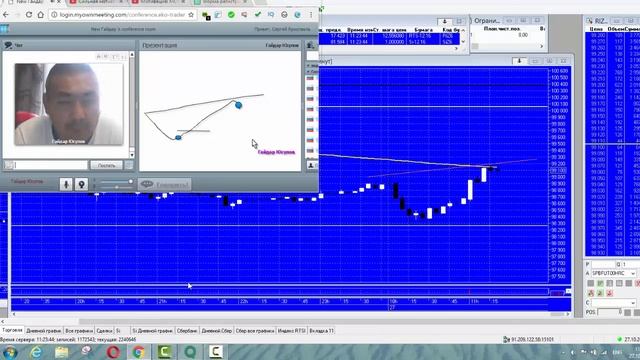The height and width of the screenshot is (360, 640).
Task: Click the first orange icon in second order row
Action: tap(590, 293)
